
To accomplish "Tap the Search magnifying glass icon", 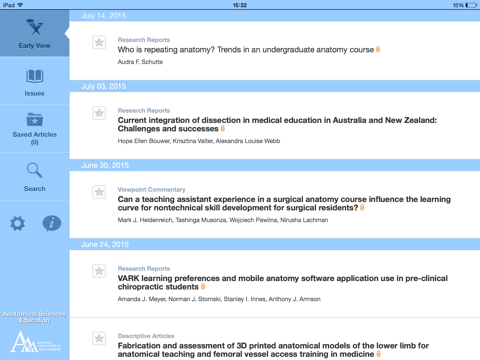I will (35, 170).
